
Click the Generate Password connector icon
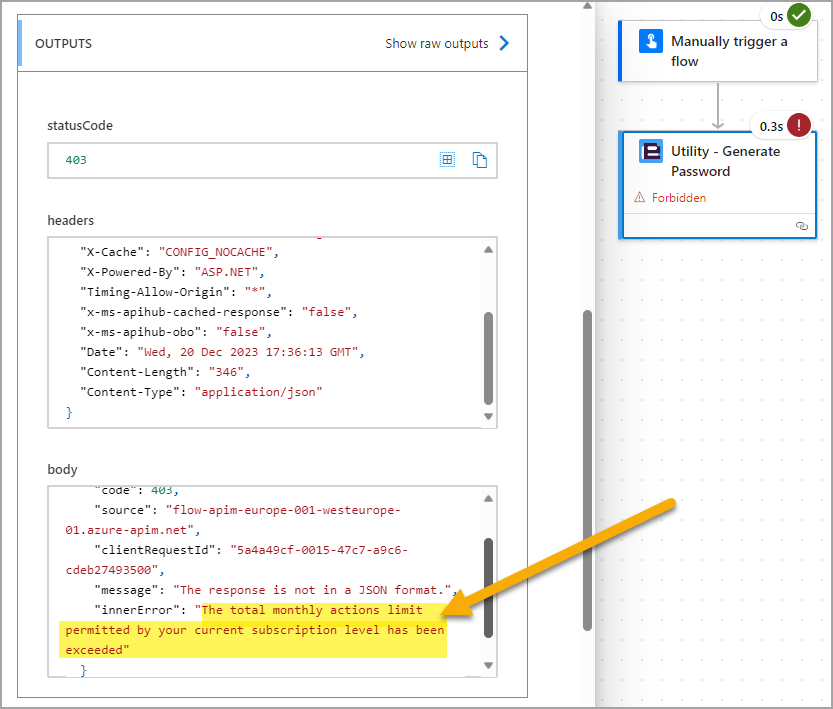click(x=651, y=151)
